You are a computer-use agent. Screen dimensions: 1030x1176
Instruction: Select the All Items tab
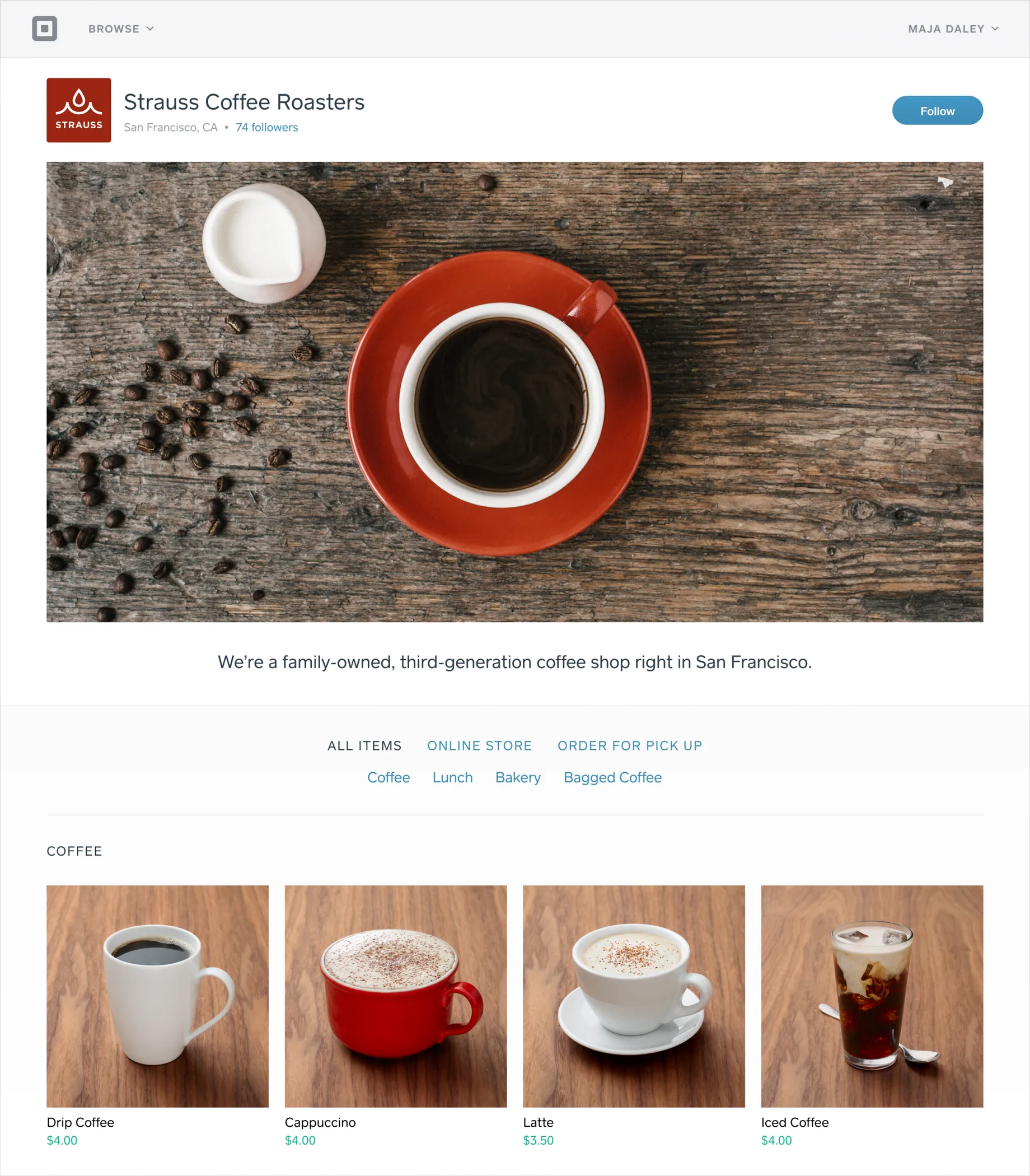[364, 746]
